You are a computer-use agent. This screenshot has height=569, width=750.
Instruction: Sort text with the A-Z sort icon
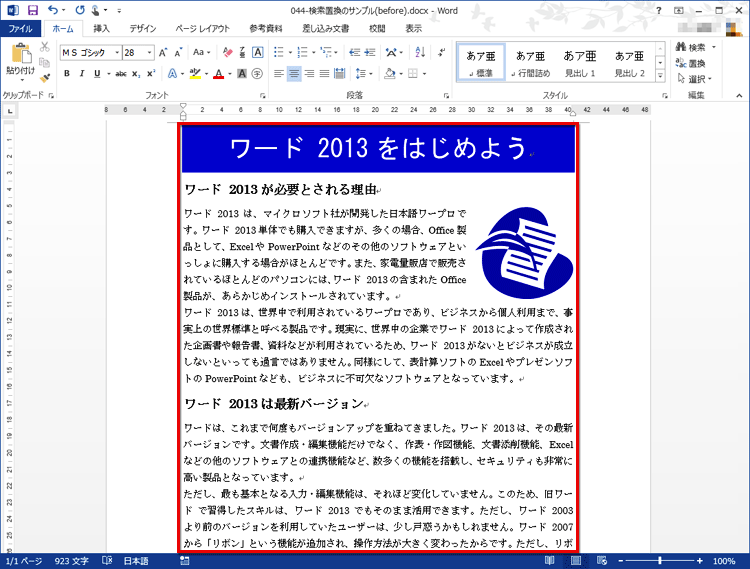(x=420, y=52)
